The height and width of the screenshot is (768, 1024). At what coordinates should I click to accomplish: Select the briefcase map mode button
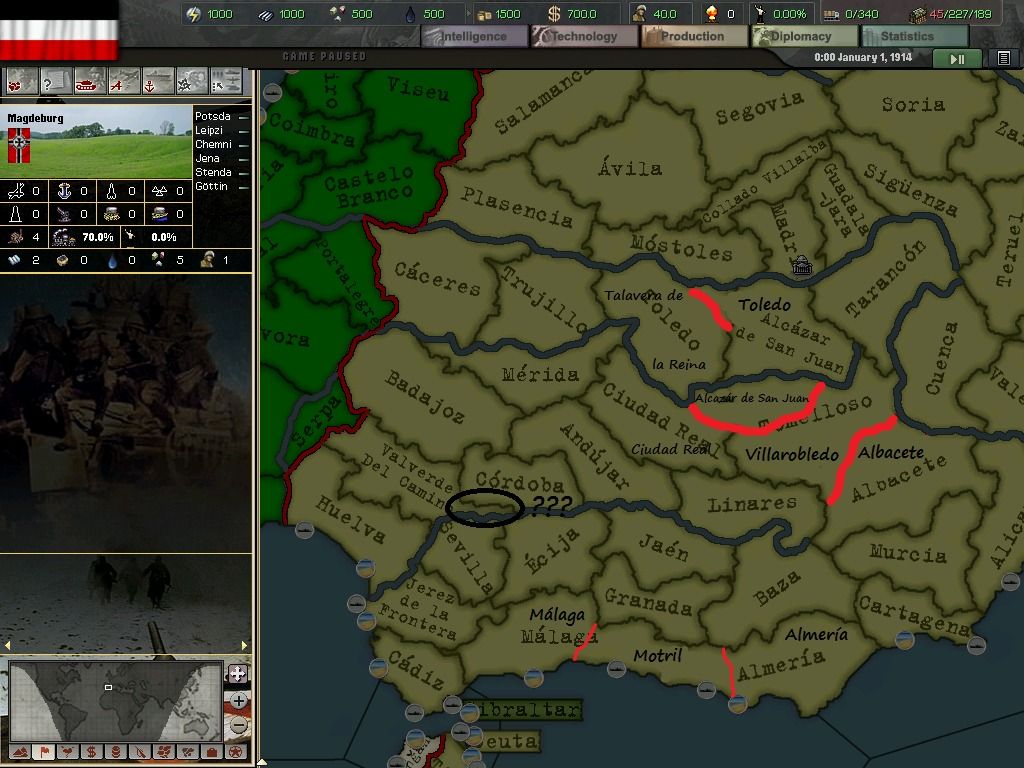tap(212, 752)
